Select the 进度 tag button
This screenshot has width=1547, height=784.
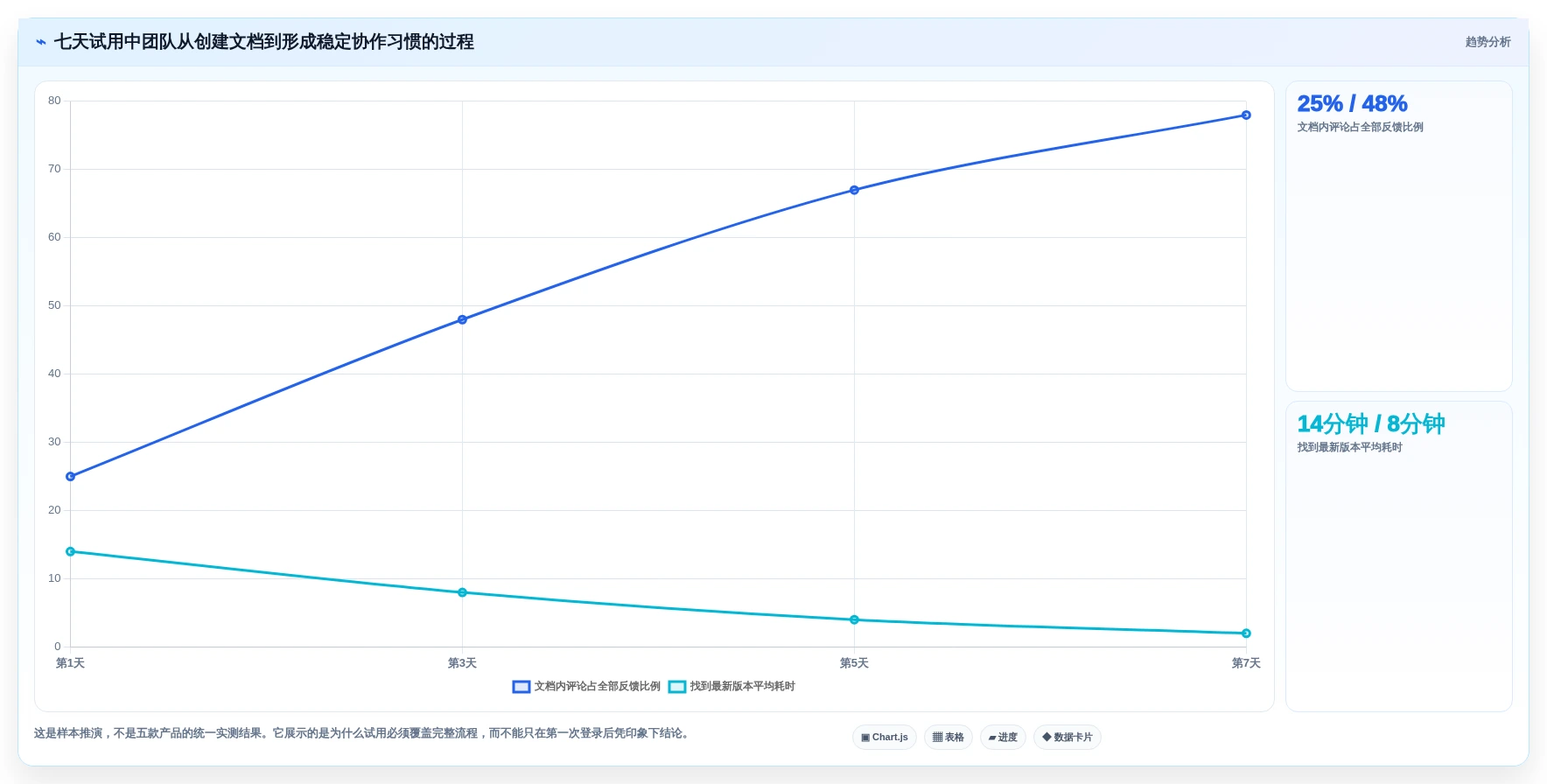(1003, 737)
